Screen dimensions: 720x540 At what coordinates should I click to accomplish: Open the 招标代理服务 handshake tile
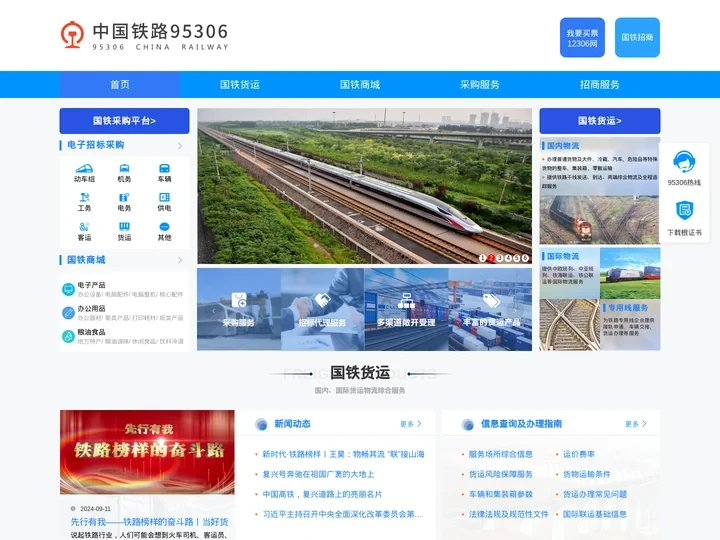322,309
